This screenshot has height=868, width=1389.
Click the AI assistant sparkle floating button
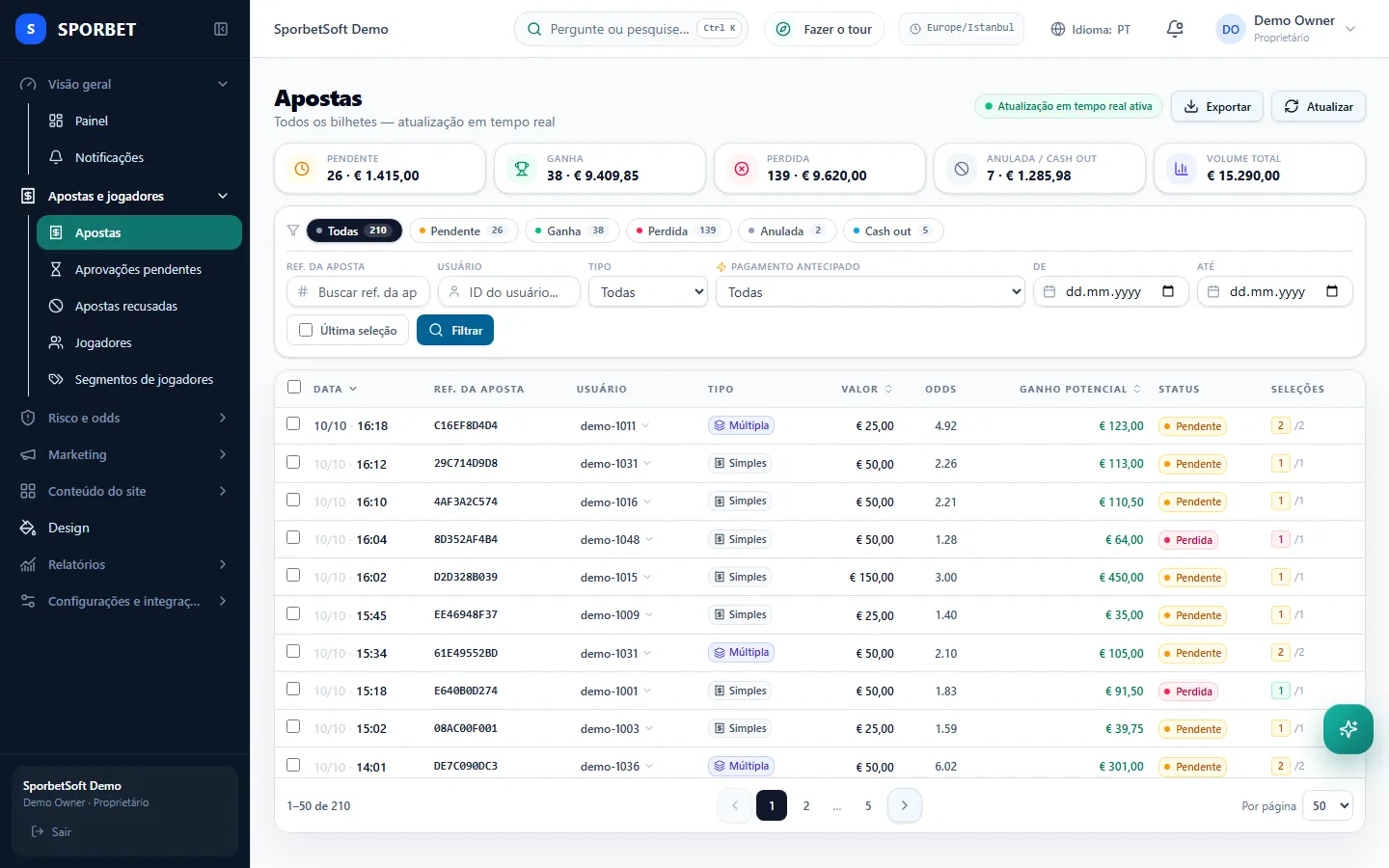click(1348, 729)
